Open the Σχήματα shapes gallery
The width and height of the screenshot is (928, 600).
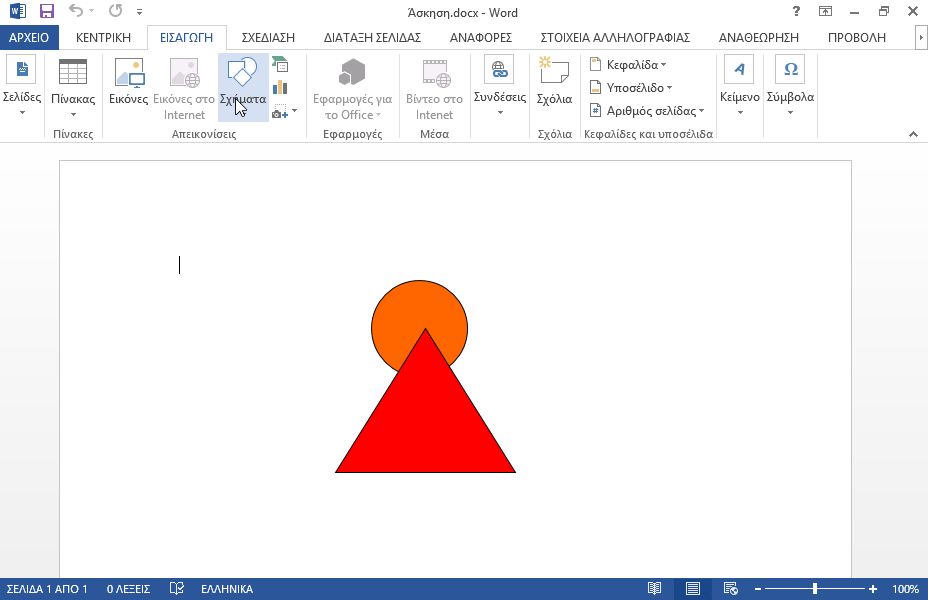pyautogui.click(x=243, y=88)
